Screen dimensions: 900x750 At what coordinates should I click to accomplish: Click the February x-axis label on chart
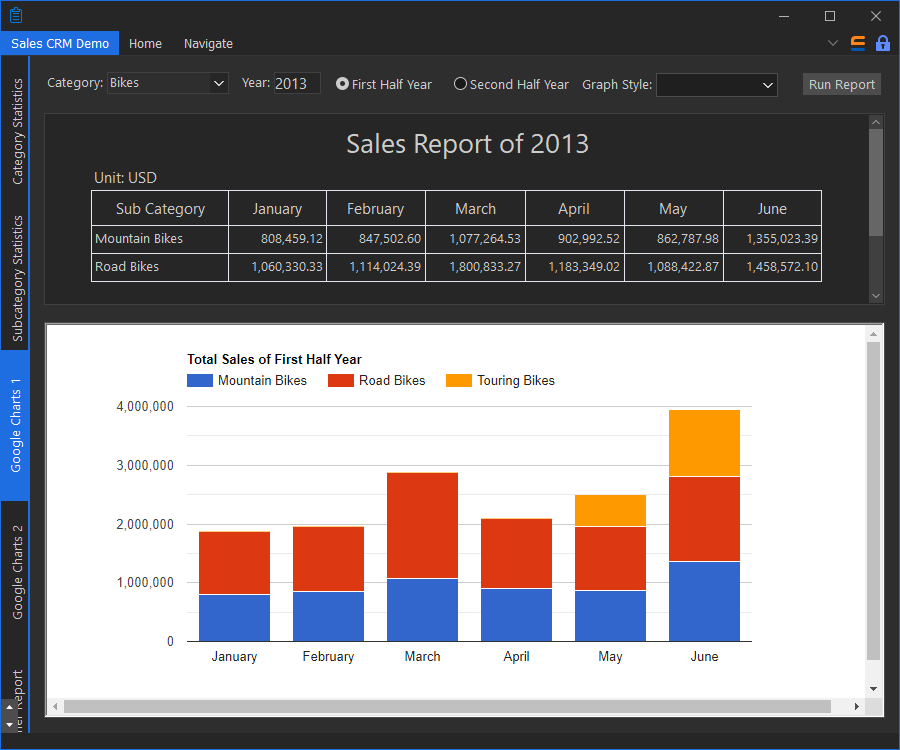pos(328,656)
